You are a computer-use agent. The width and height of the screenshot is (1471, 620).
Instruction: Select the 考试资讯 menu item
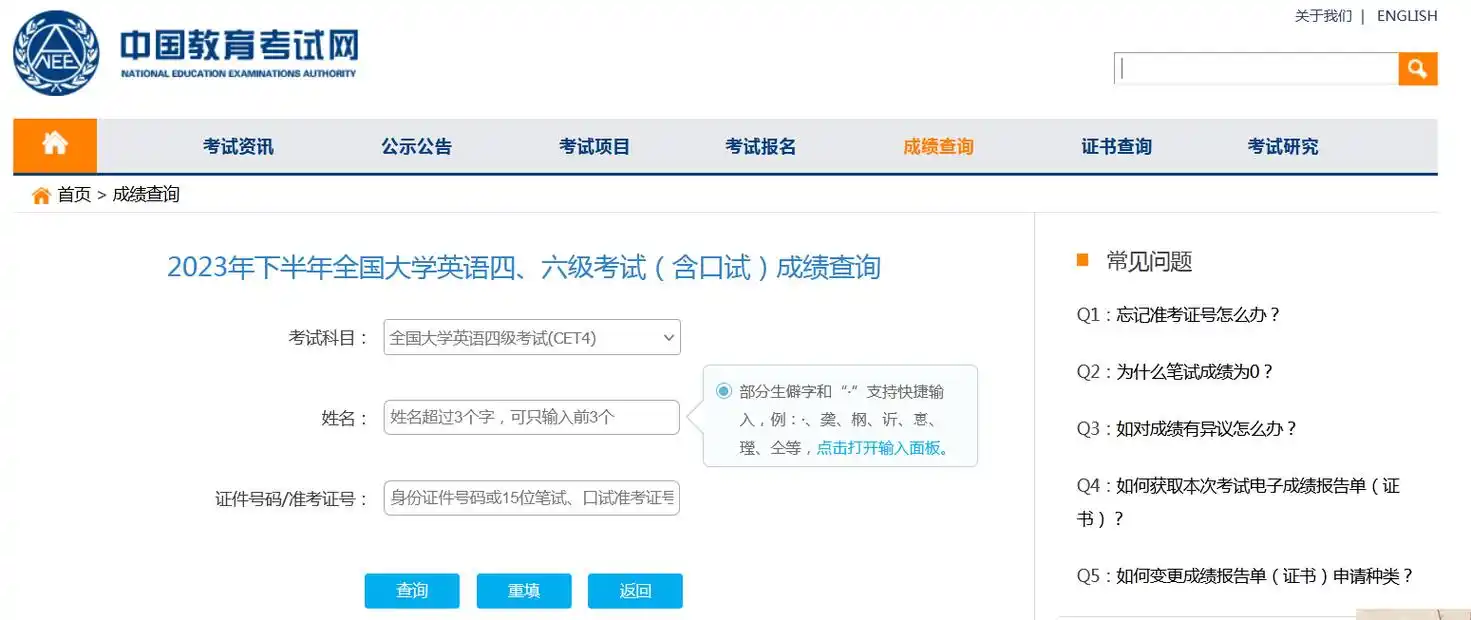tap(237, 145)
